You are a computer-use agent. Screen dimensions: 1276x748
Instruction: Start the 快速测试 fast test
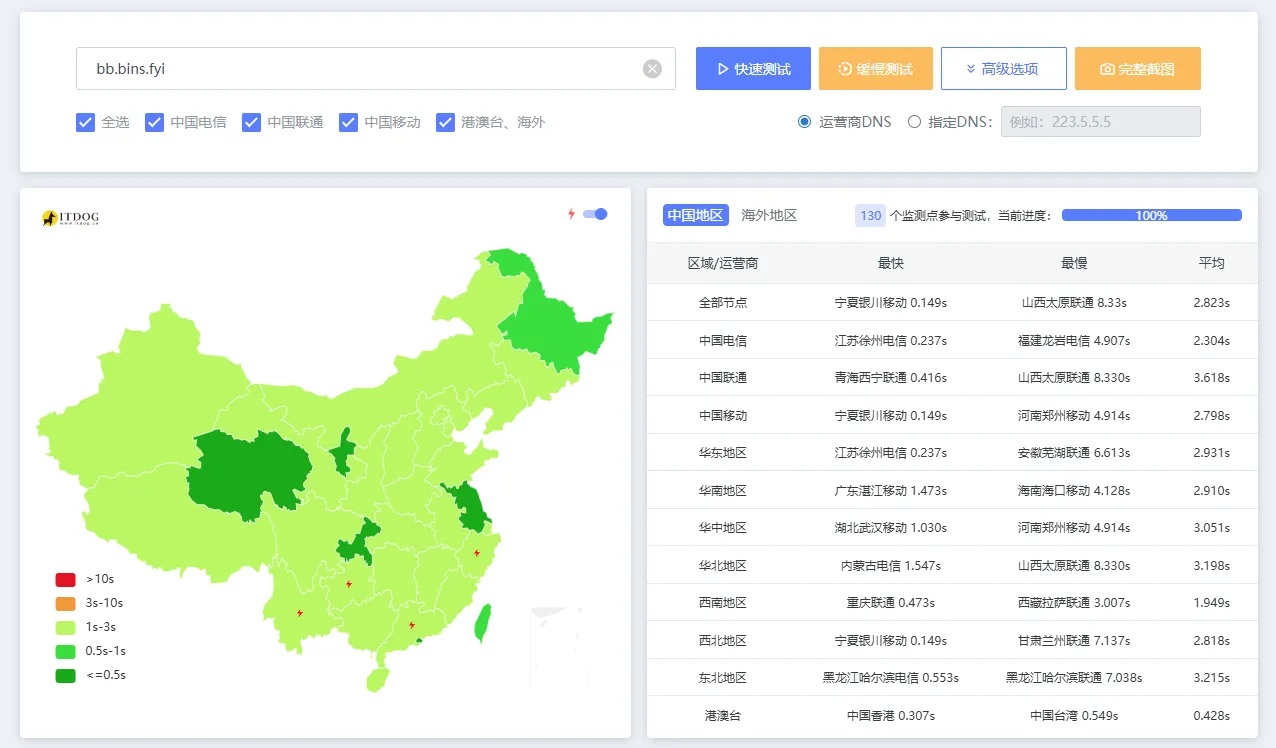[754, 69]
